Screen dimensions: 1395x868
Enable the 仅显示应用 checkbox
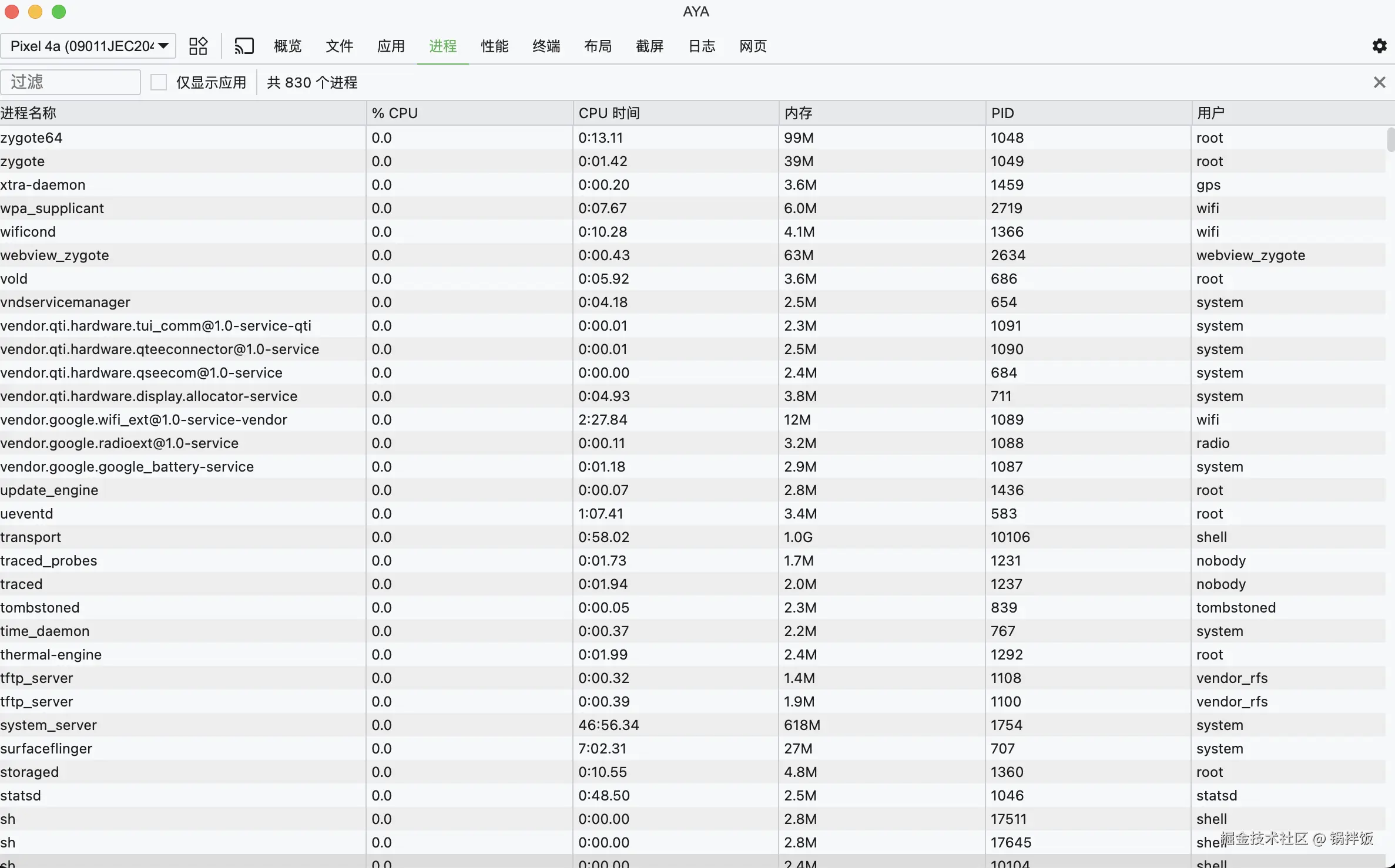point(159,82)
